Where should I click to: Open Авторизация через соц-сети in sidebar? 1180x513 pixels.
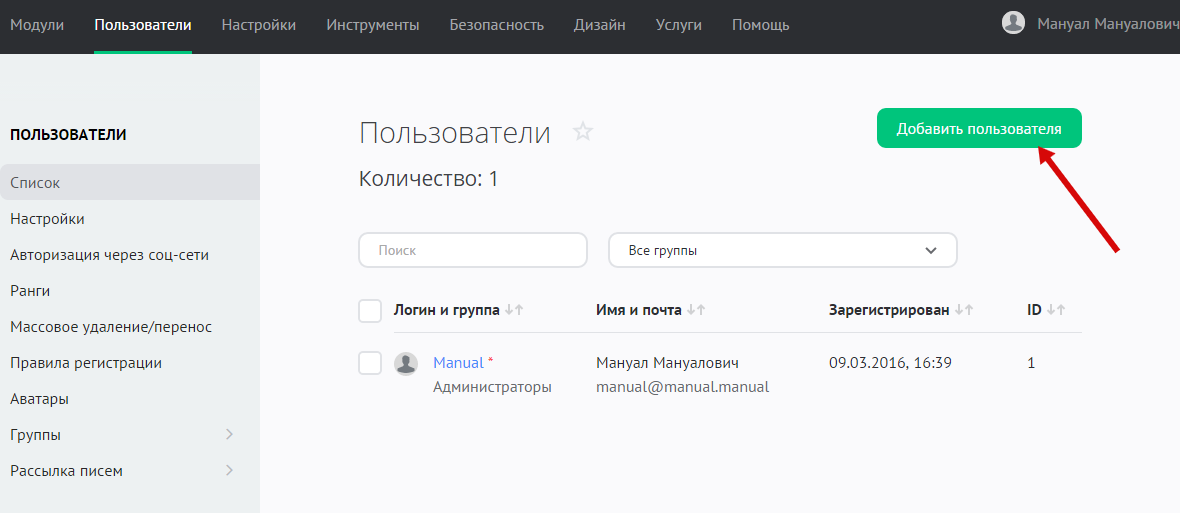click(109, 255)
